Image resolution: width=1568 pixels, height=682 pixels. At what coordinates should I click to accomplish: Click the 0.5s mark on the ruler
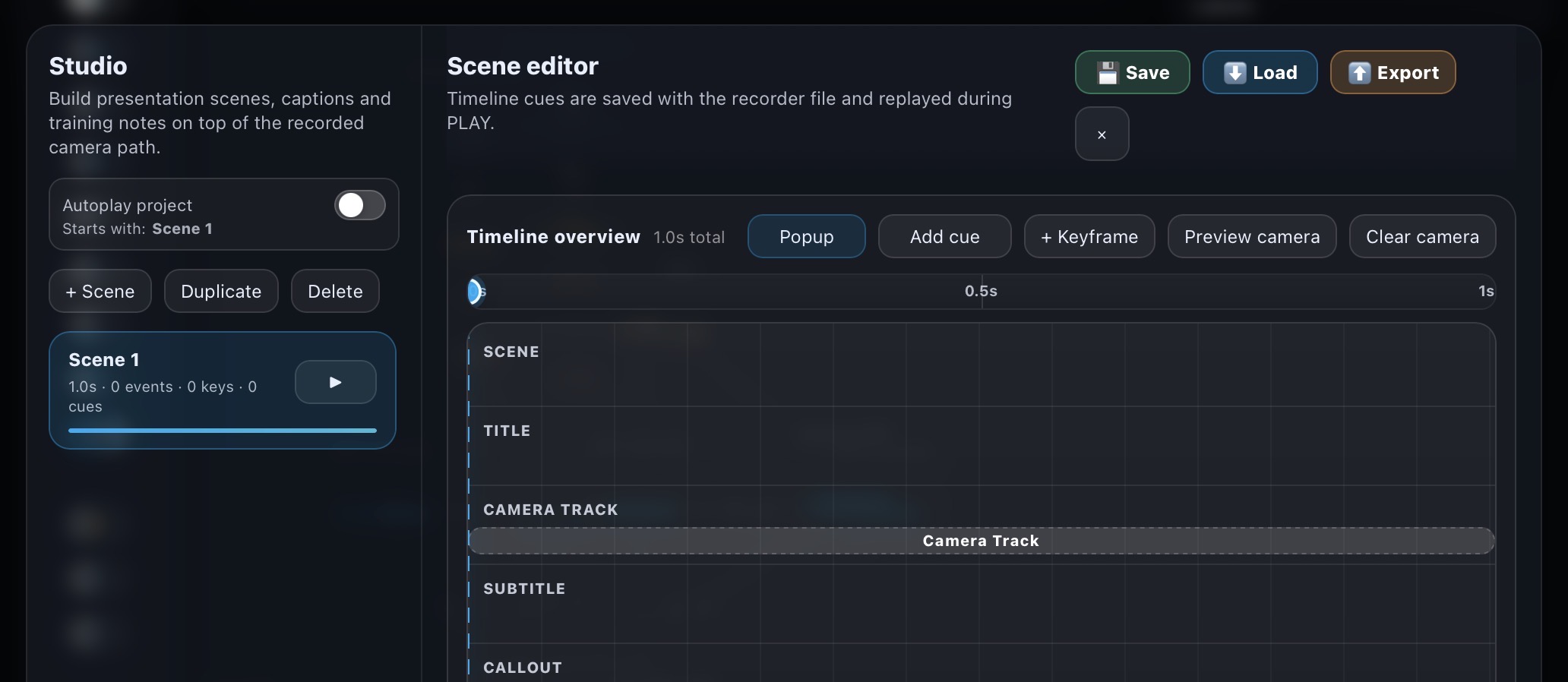(981, 291)
